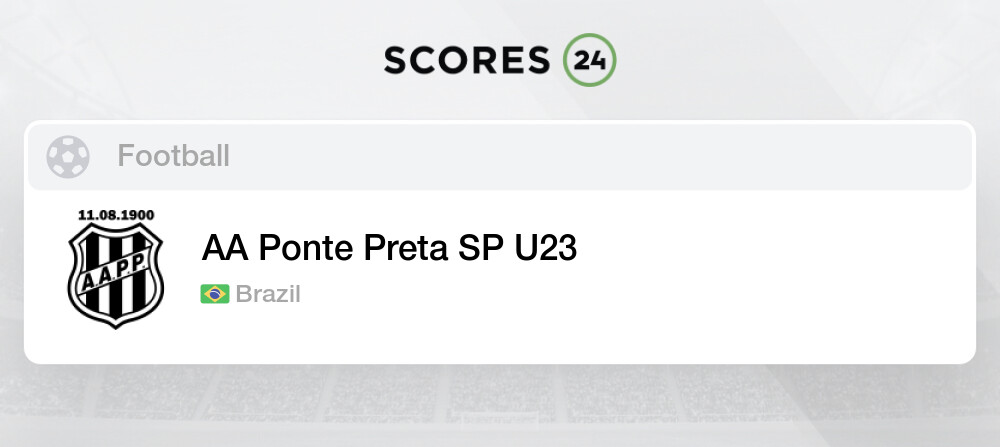Click the 11.08.1900 date above the crest

pyautogui.click(x=115, y=215)
